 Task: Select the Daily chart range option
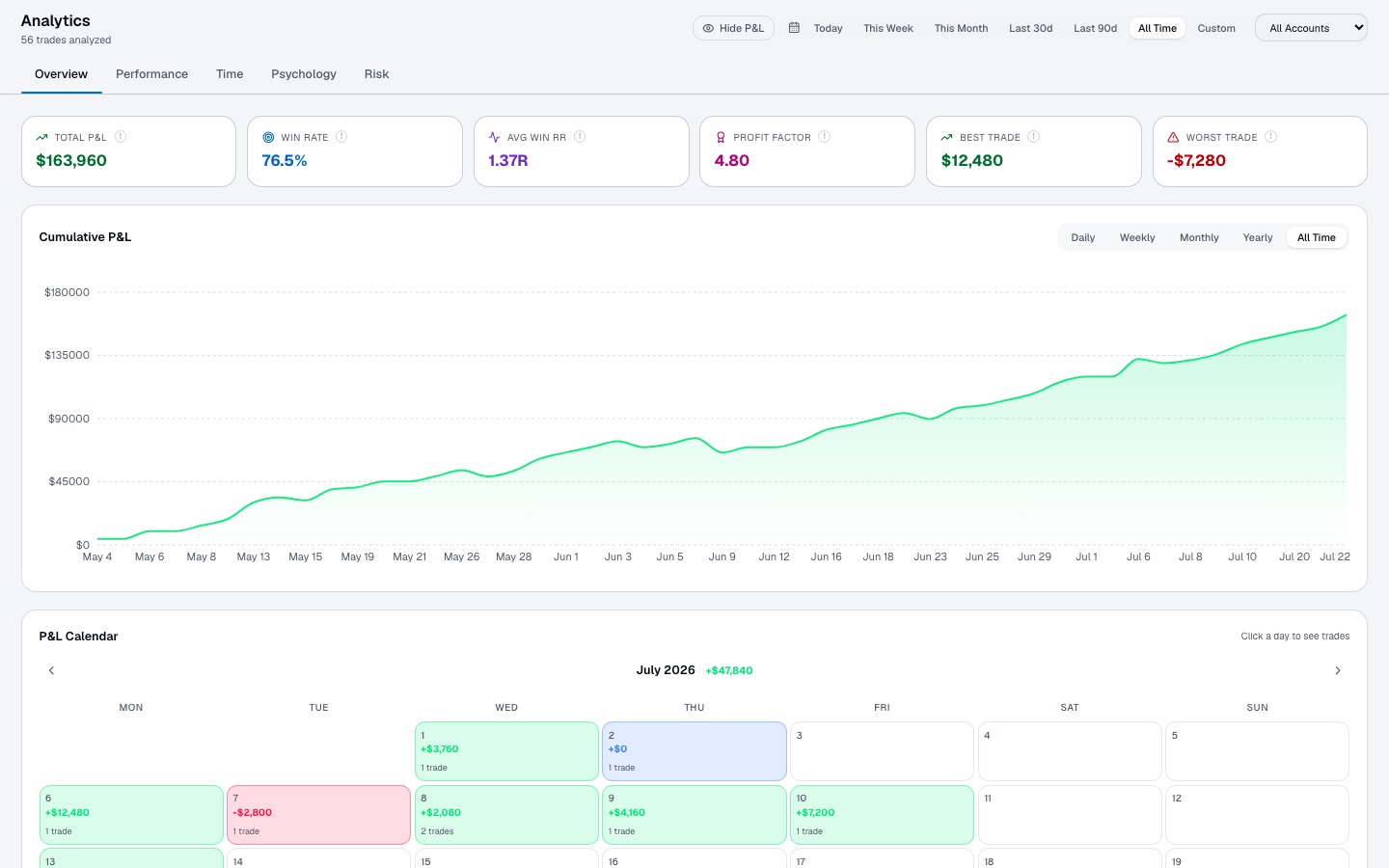pos(1082,237)
